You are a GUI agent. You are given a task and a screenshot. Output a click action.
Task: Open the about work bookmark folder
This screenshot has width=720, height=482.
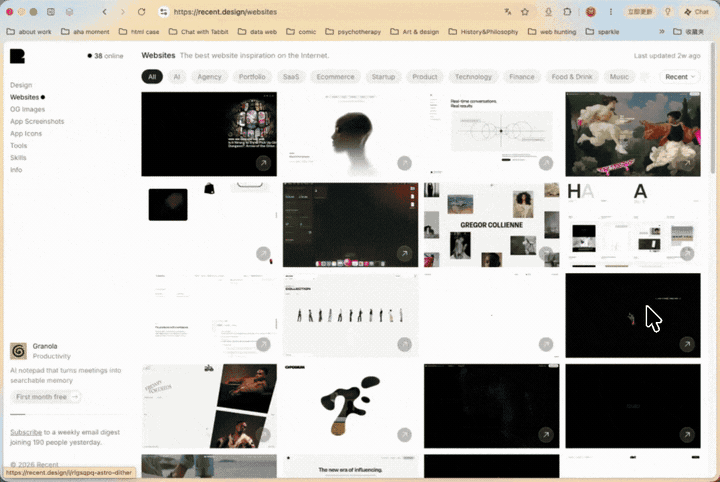(x=29, y=32)
